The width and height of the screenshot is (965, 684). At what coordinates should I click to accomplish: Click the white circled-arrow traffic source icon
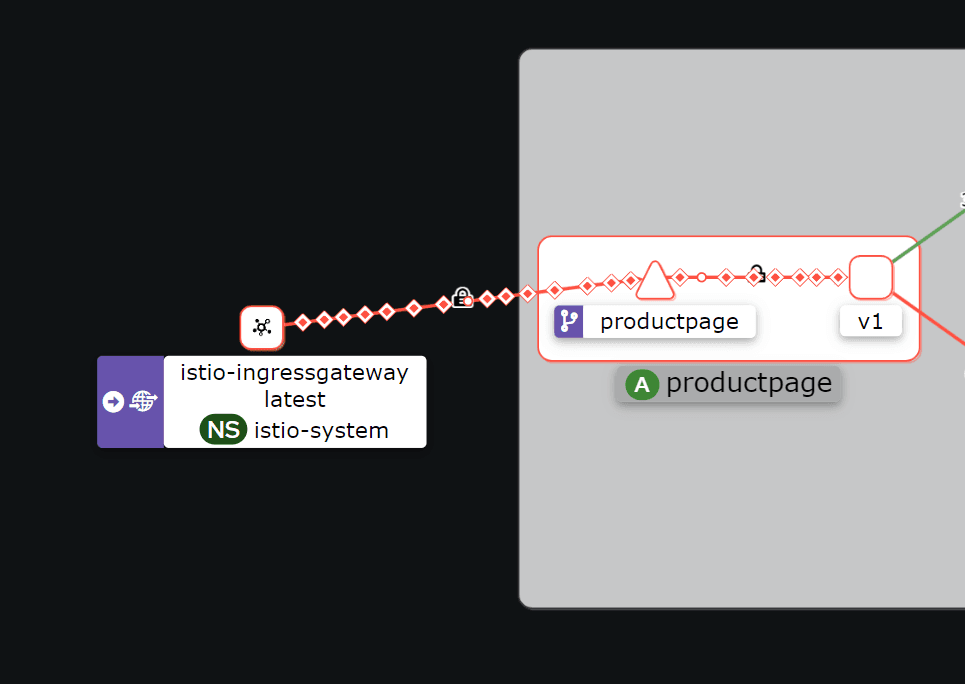113,402
